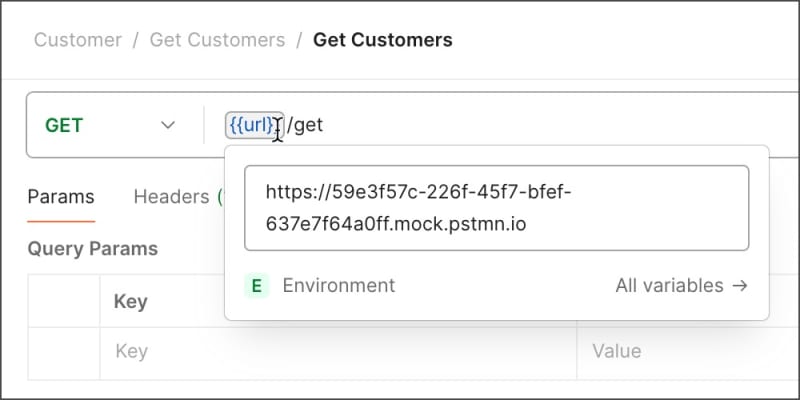Screen dimensions: 800x400
Task: Click the {{url}} variable token
Action: click(x=253, y=125)
